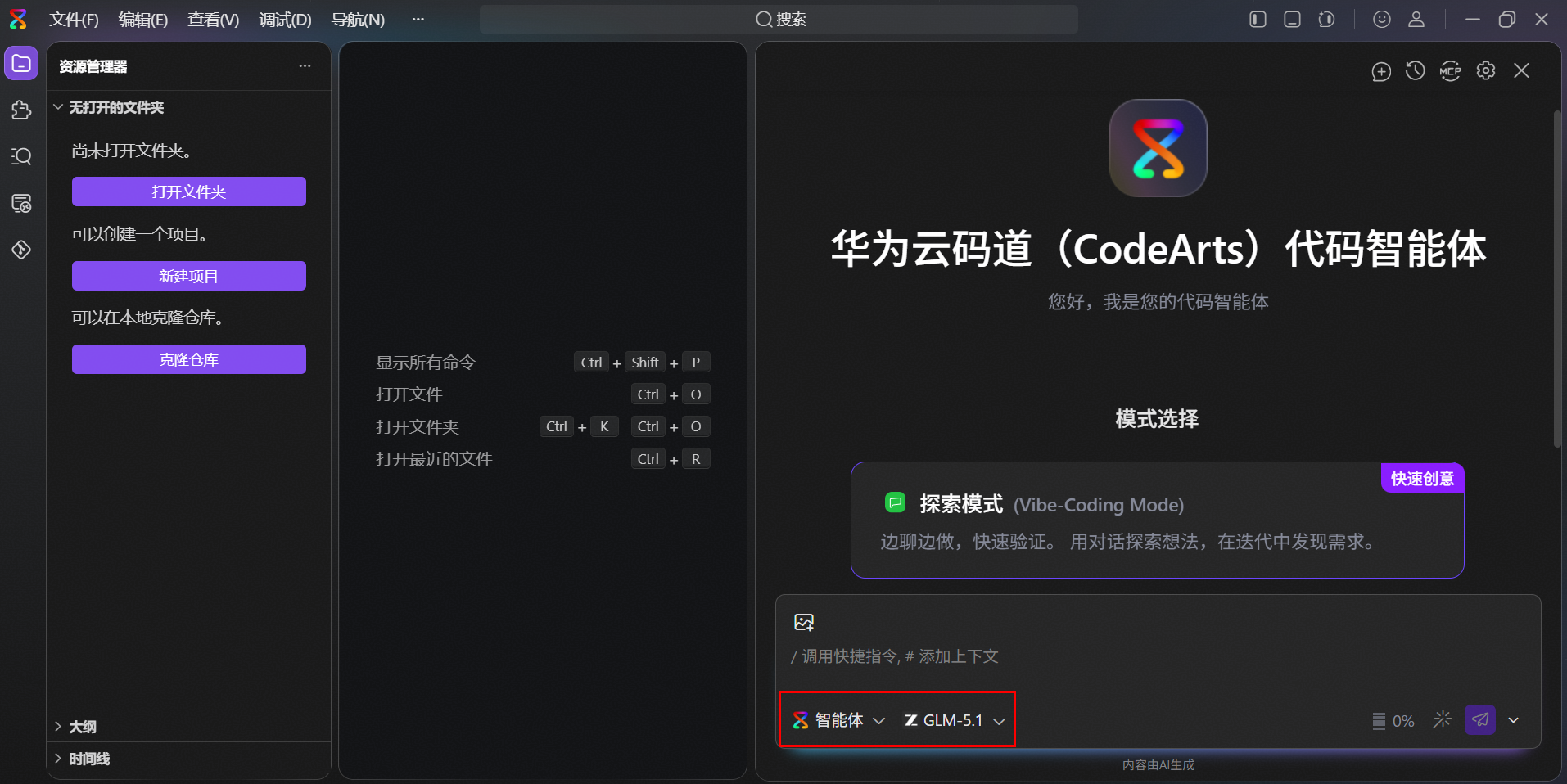The image size is (1567, 784).
Task: Click the 打开文件 shortcut hint text
Action: [x=409, y=394]
